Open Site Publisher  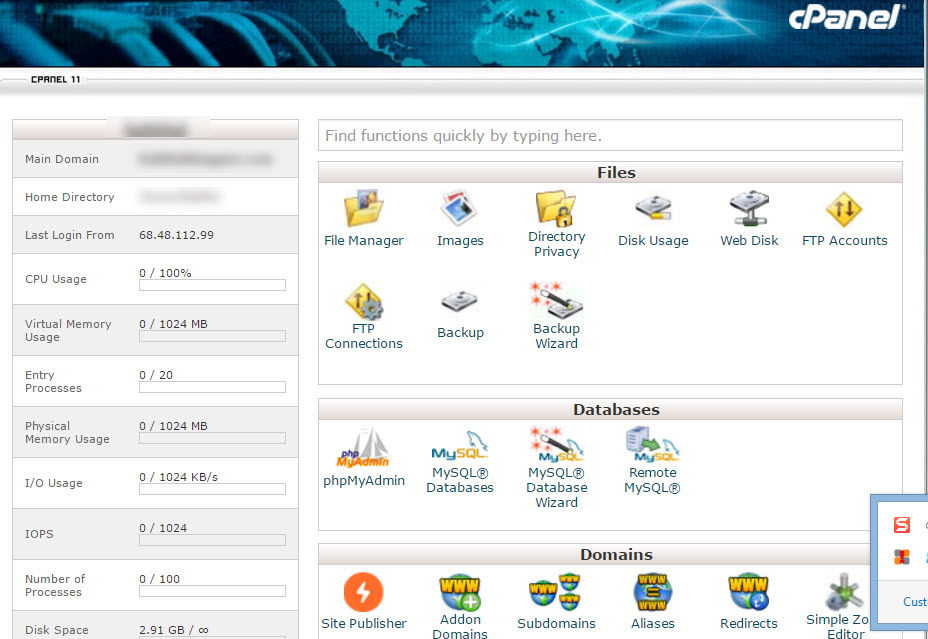pyautogui.click(x=363, y=592)
